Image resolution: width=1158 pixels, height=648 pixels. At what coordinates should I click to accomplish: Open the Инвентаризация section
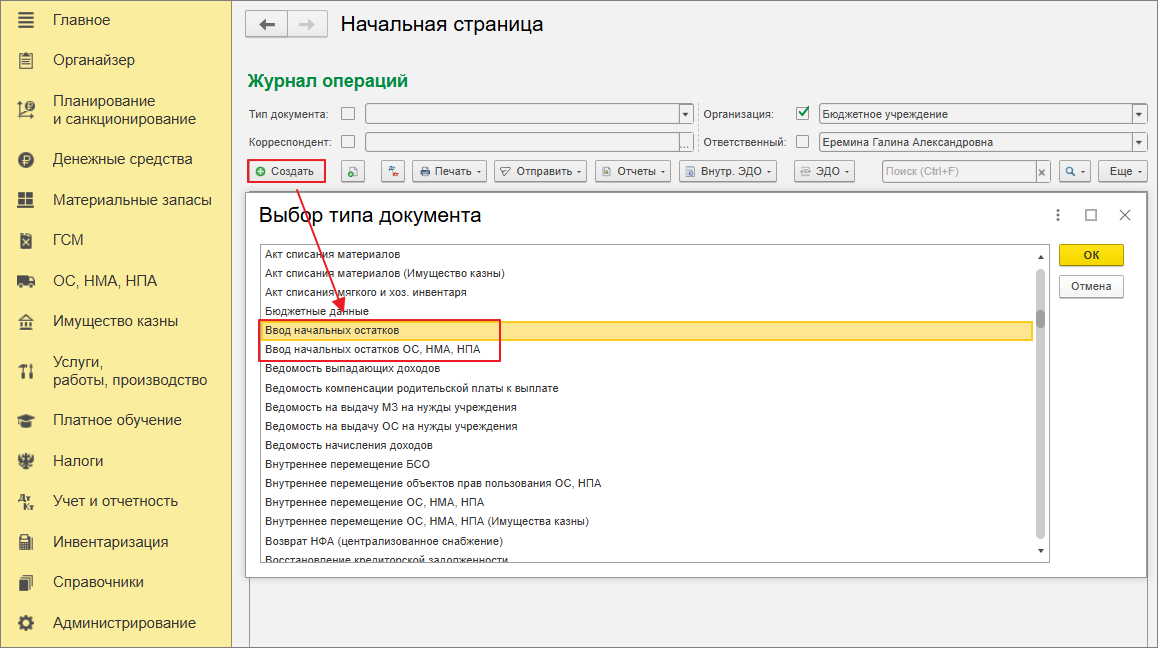[110, 542]
